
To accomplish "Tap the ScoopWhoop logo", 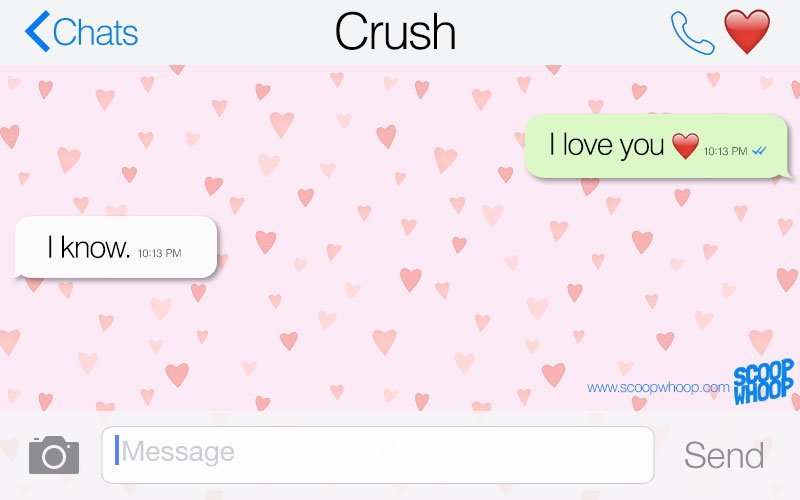I will [764, 382].
